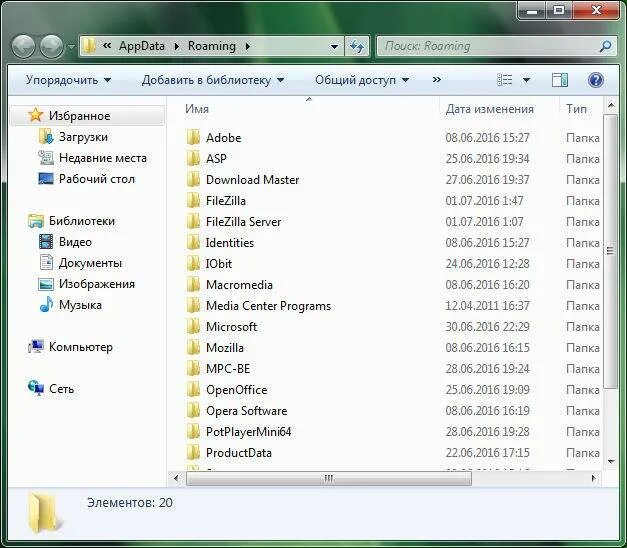The height and width of the screenshot is (548, 627).
Task: Select the Macromedia folder icon
Action: [x=193, y=284]
